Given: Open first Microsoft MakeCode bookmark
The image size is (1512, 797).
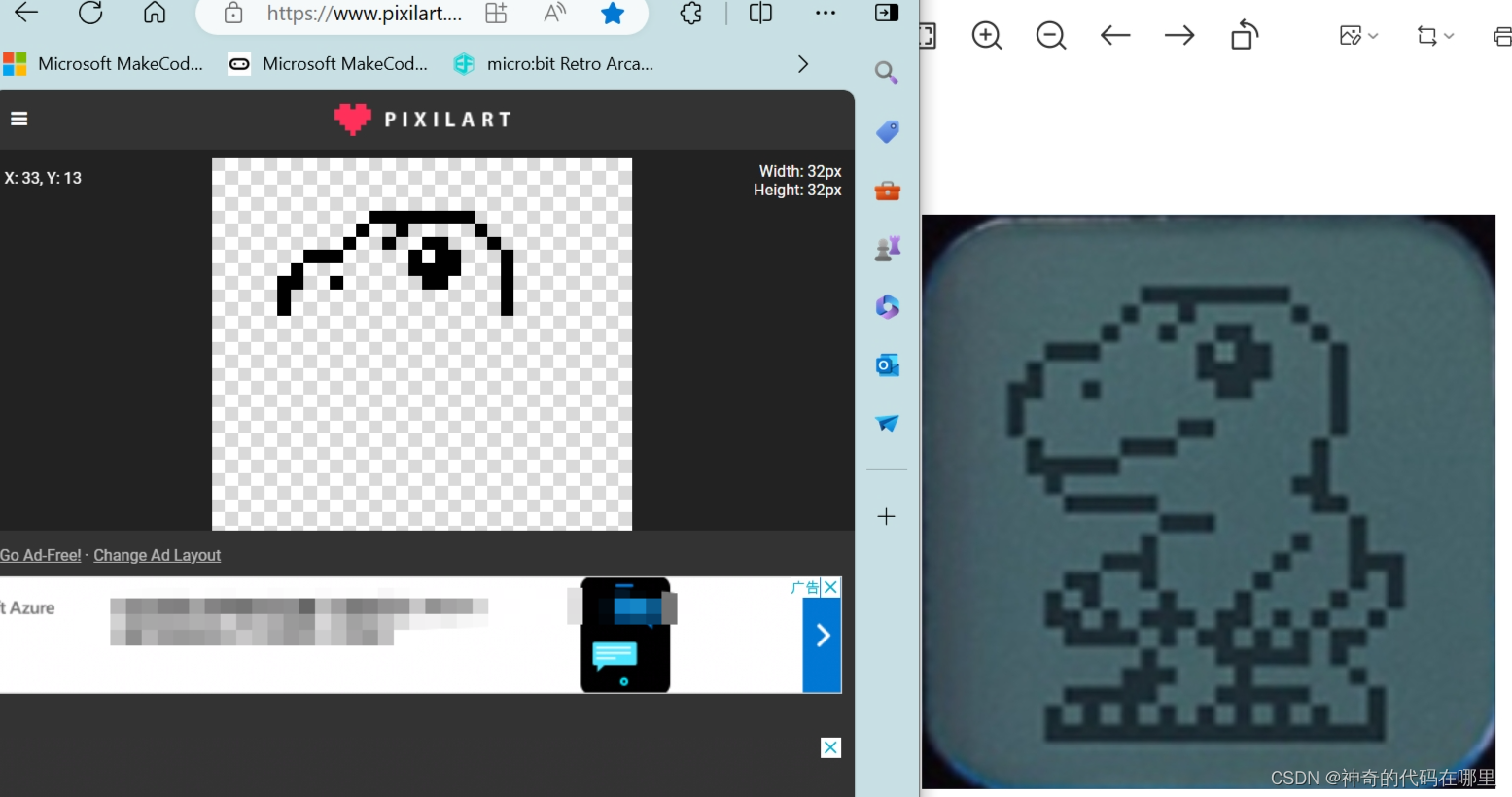Looking at the screenshot, I should (x=103, y=64).
